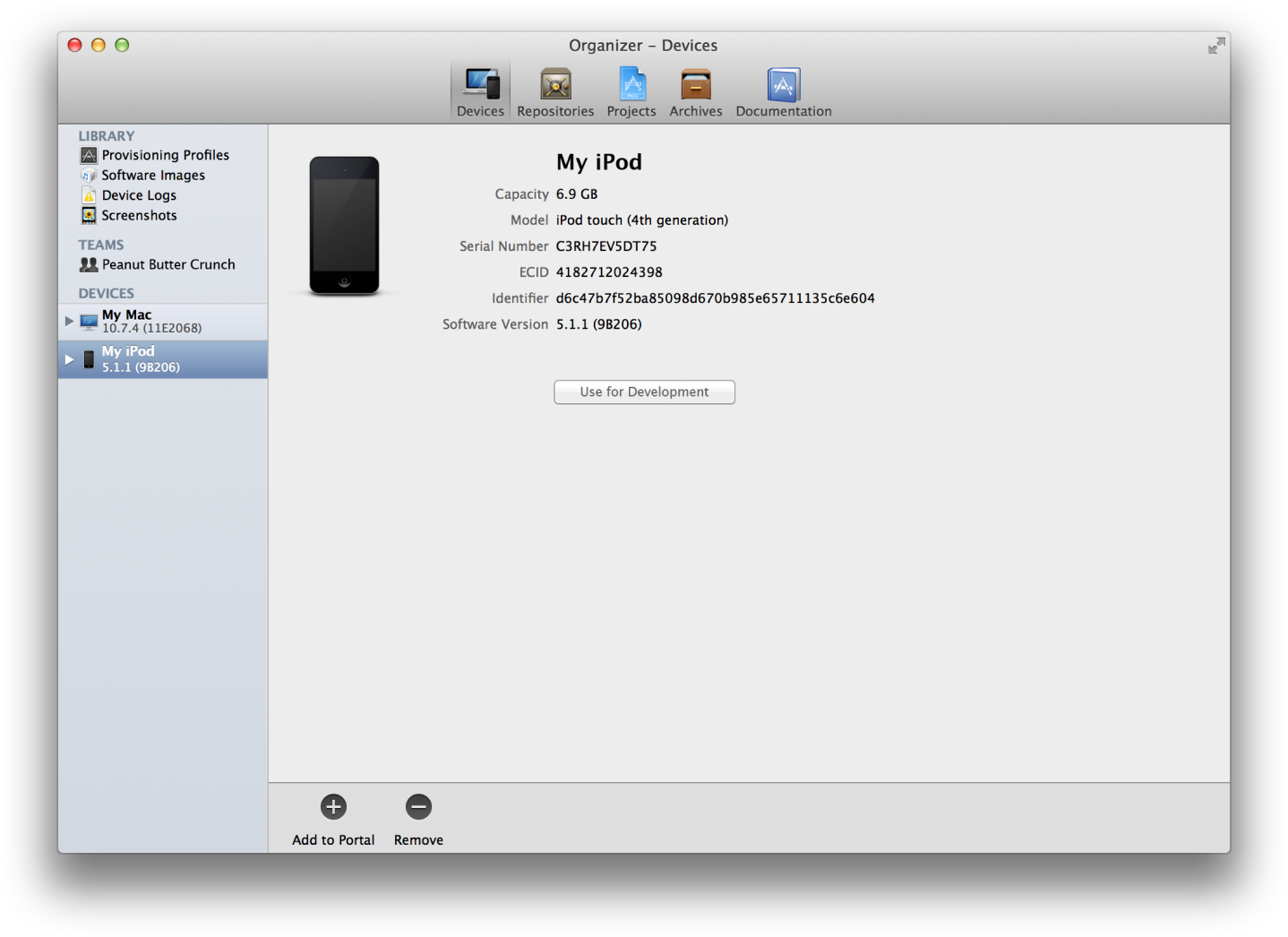Viewport: 1288px width, 937px height.
Task: Click the large iPod touch image
Action: pyautogui.click(x=344, y=226)
